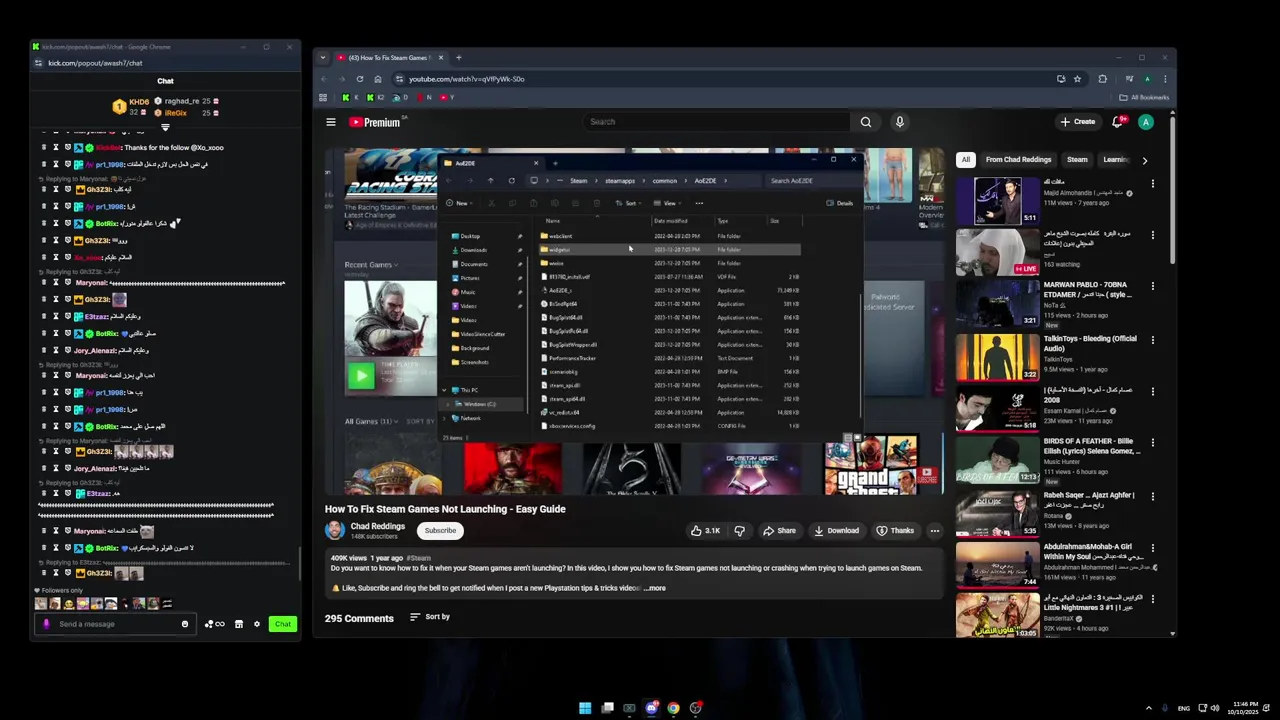Open Discord from the taskbar
This screenshot has height=720, width=1280.
(651, 708)
